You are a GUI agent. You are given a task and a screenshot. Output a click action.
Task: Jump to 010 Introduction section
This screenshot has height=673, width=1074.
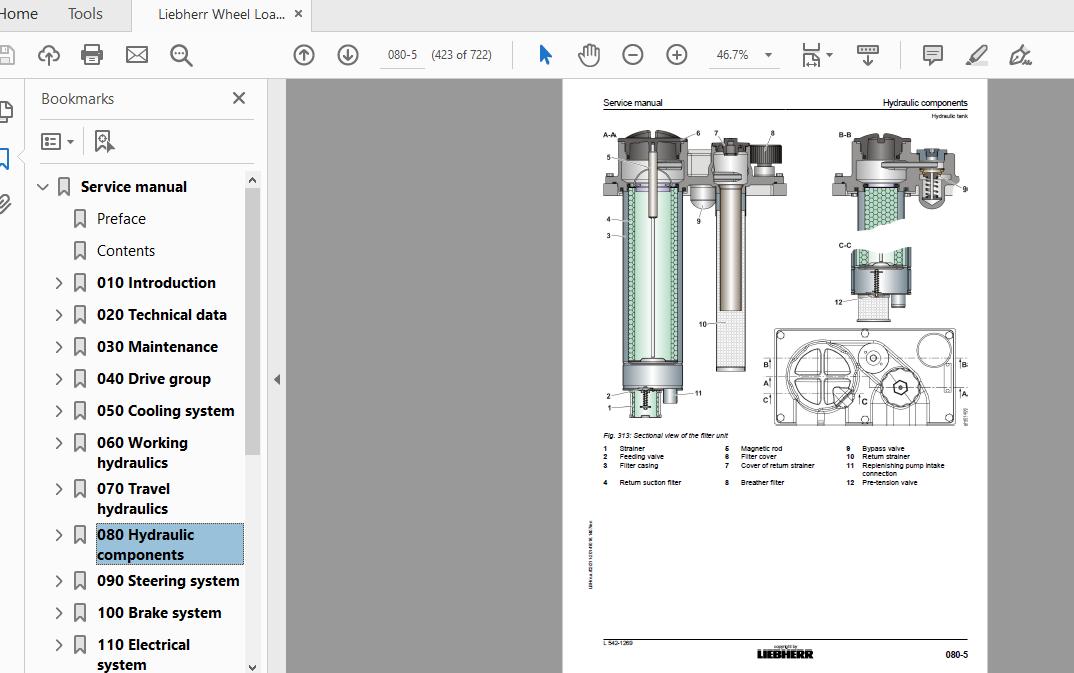click(156, 283)
